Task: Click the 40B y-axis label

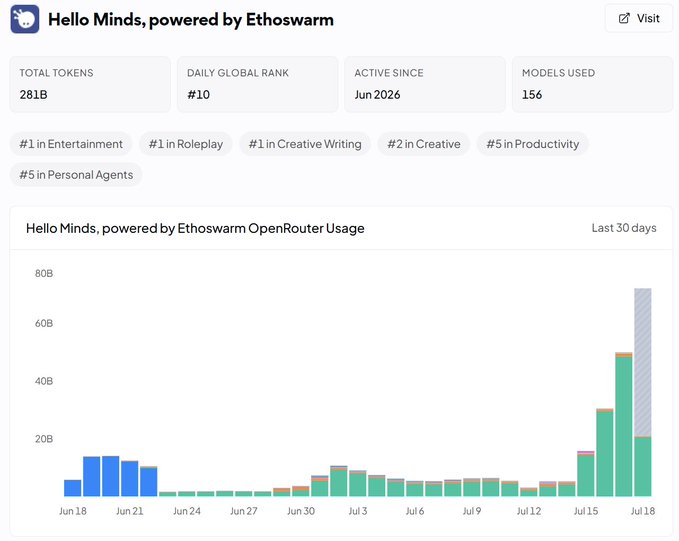Action: (44, 381)
